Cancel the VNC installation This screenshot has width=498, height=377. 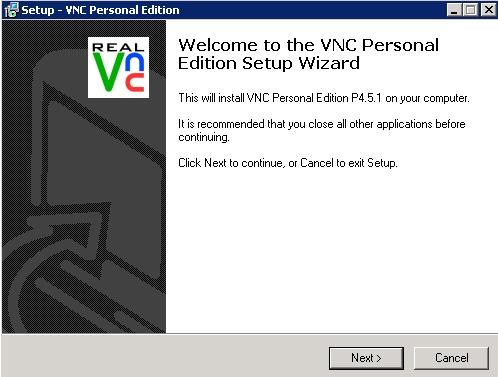coord(451,358)
